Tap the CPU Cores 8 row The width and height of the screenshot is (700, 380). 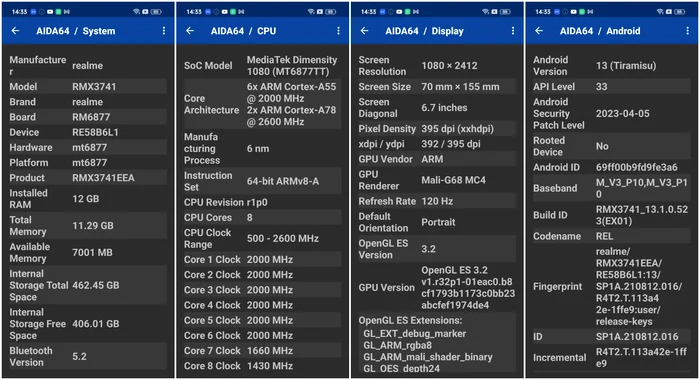pyautogui.click(x=262, y=217)
